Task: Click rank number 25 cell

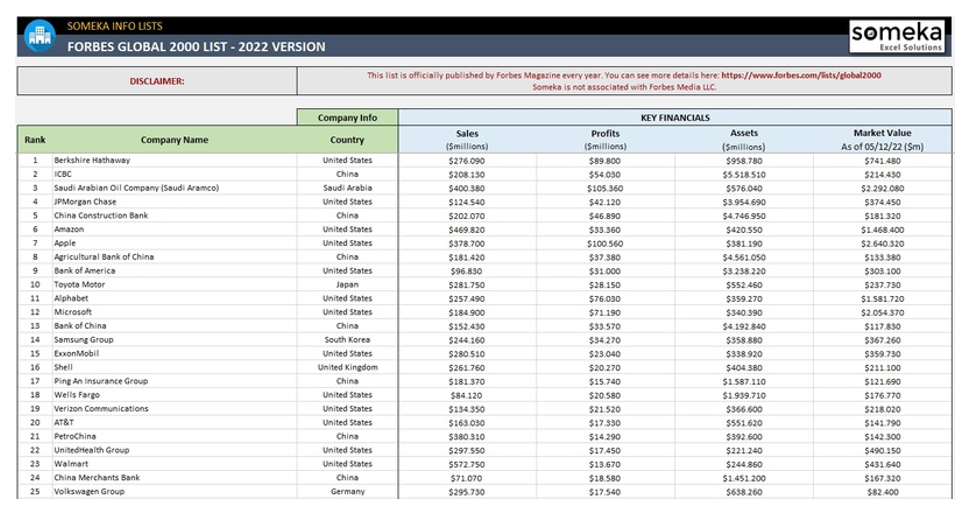Action: point(35,492)
